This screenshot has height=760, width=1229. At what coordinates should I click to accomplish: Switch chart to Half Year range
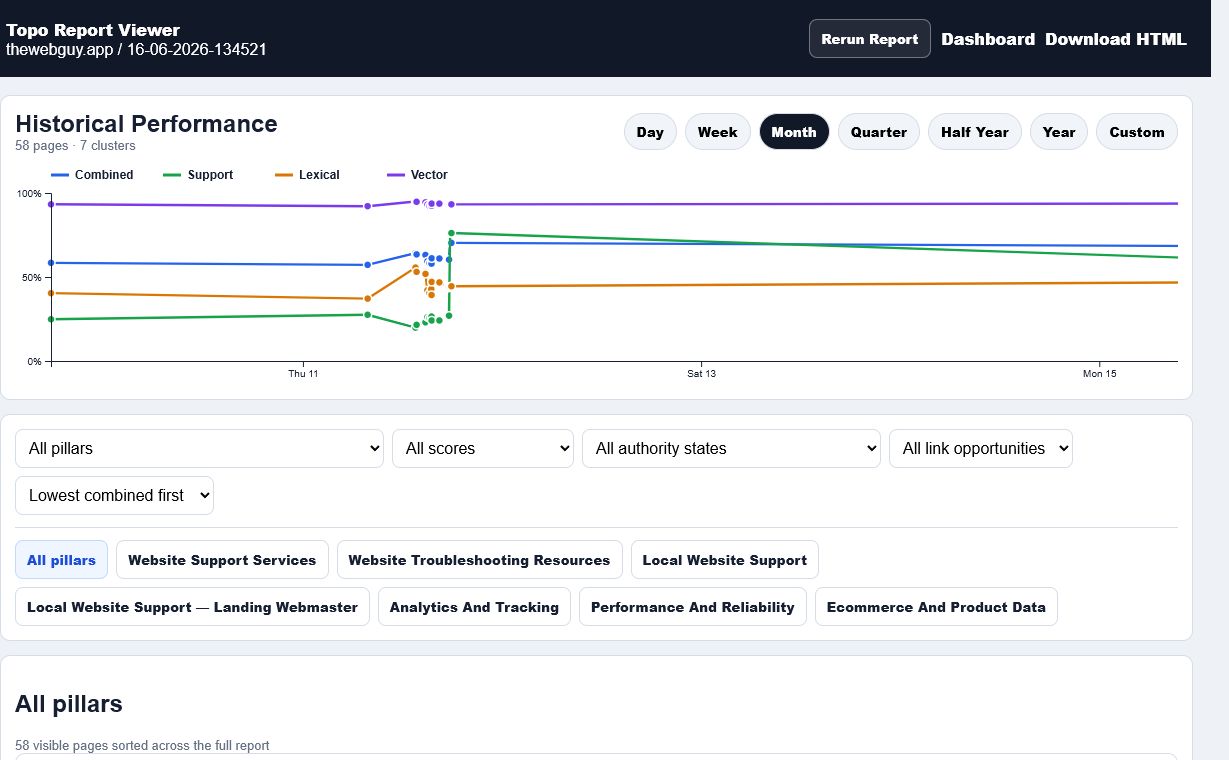tap(975, 132)
